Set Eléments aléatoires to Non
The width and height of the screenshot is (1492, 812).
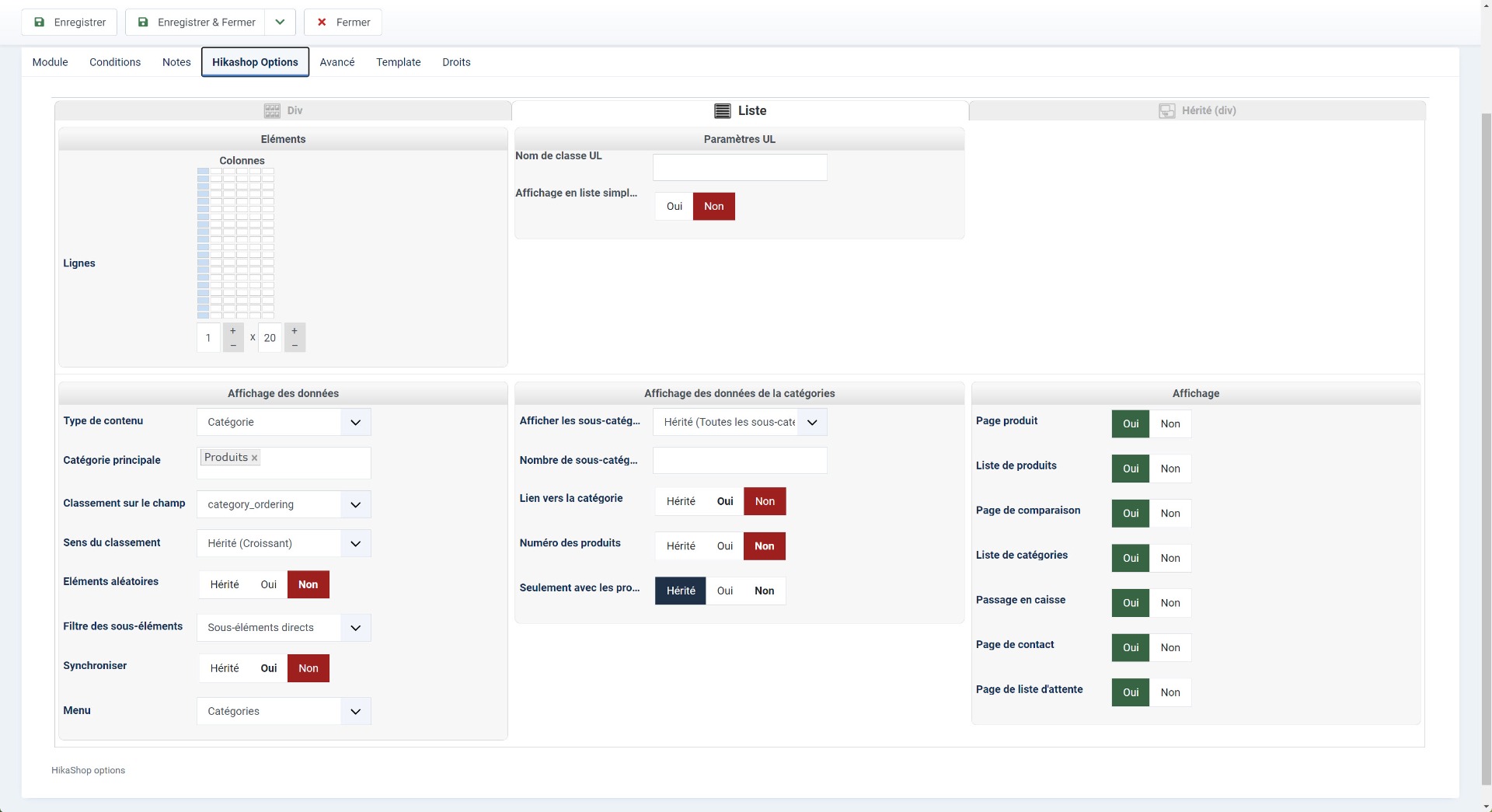click(x=309, y=585)
